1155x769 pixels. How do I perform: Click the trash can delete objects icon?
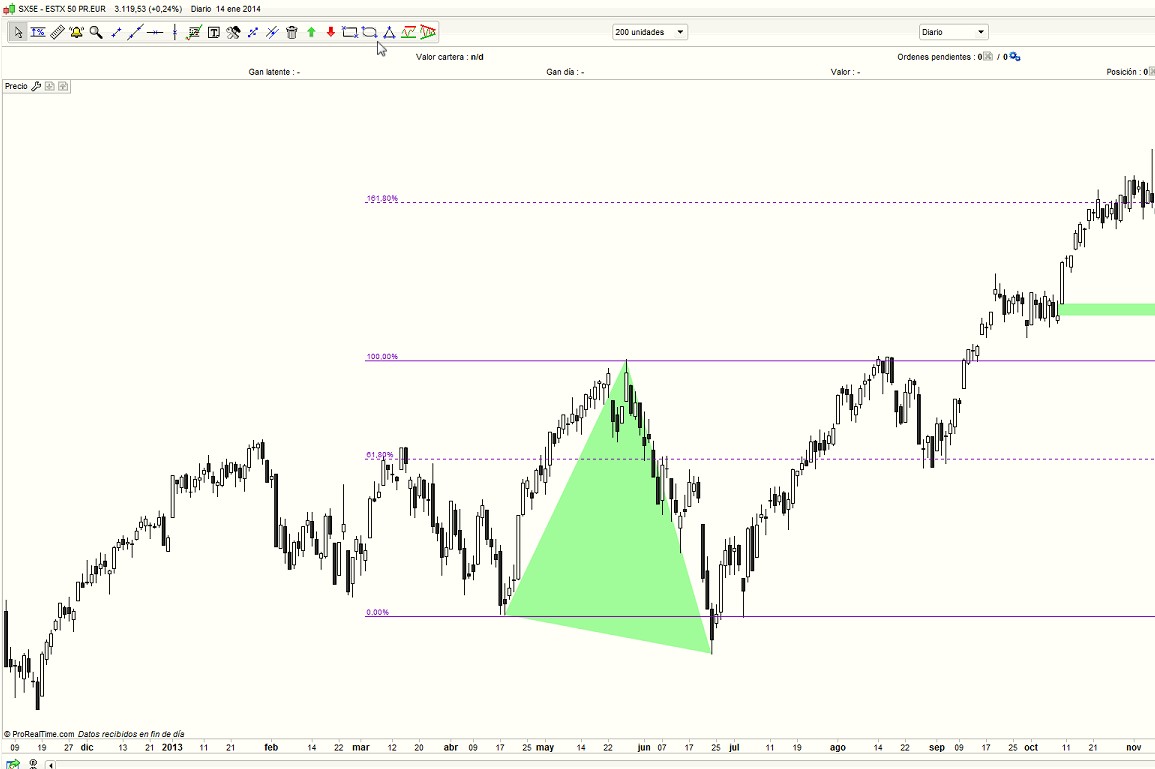(292, 32)
